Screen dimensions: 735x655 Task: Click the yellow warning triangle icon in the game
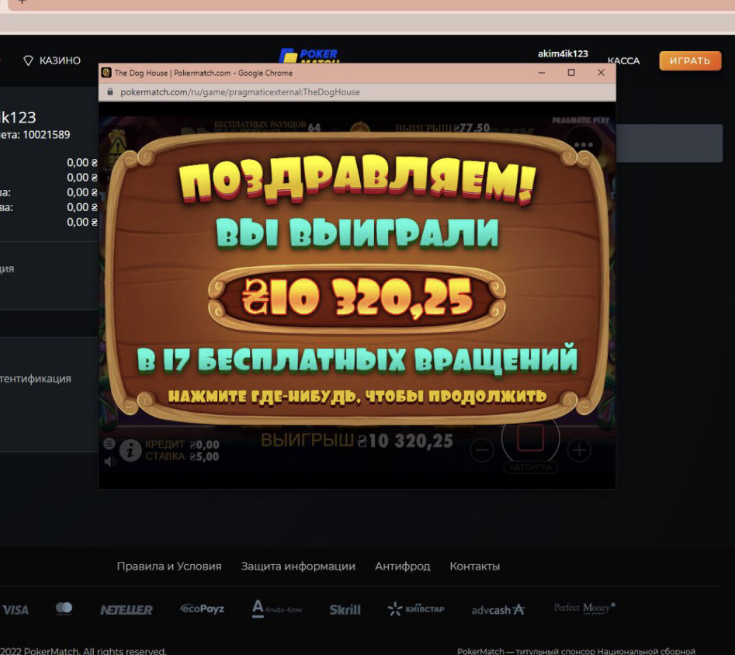(117, 145)
